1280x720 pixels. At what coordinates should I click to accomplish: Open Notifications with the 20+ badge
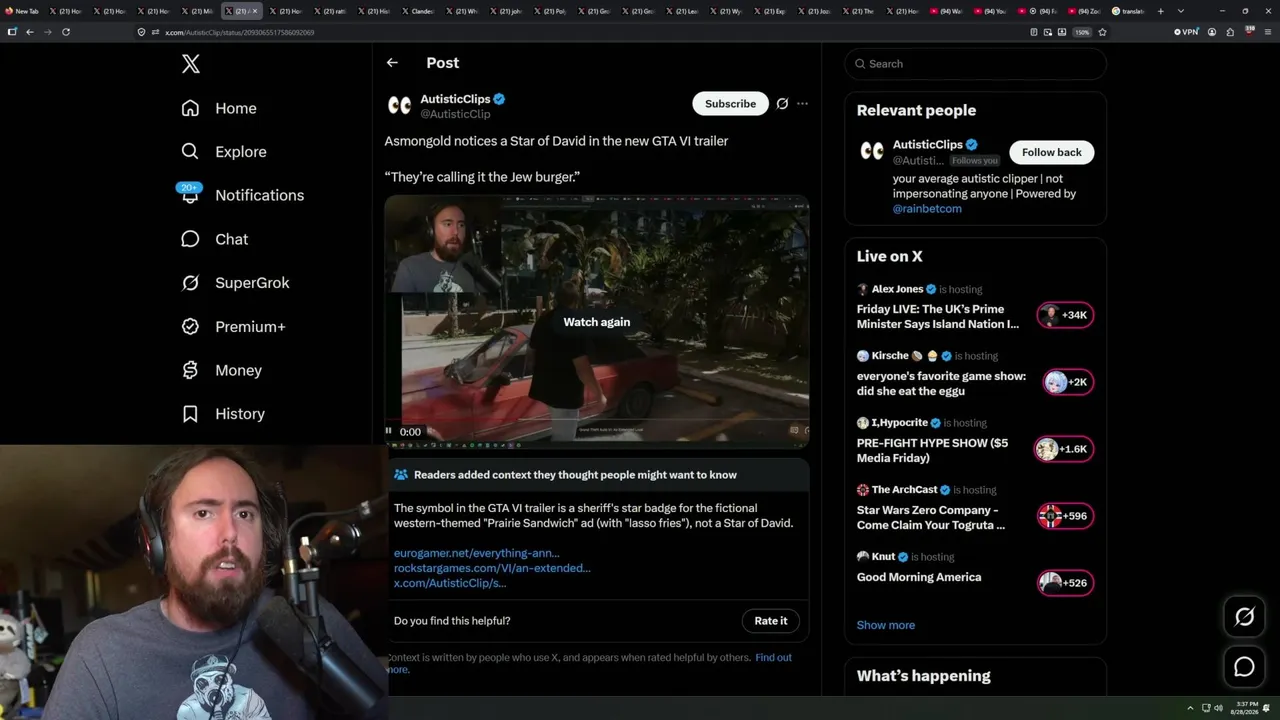pyautogui.click(x=242, y=195)
